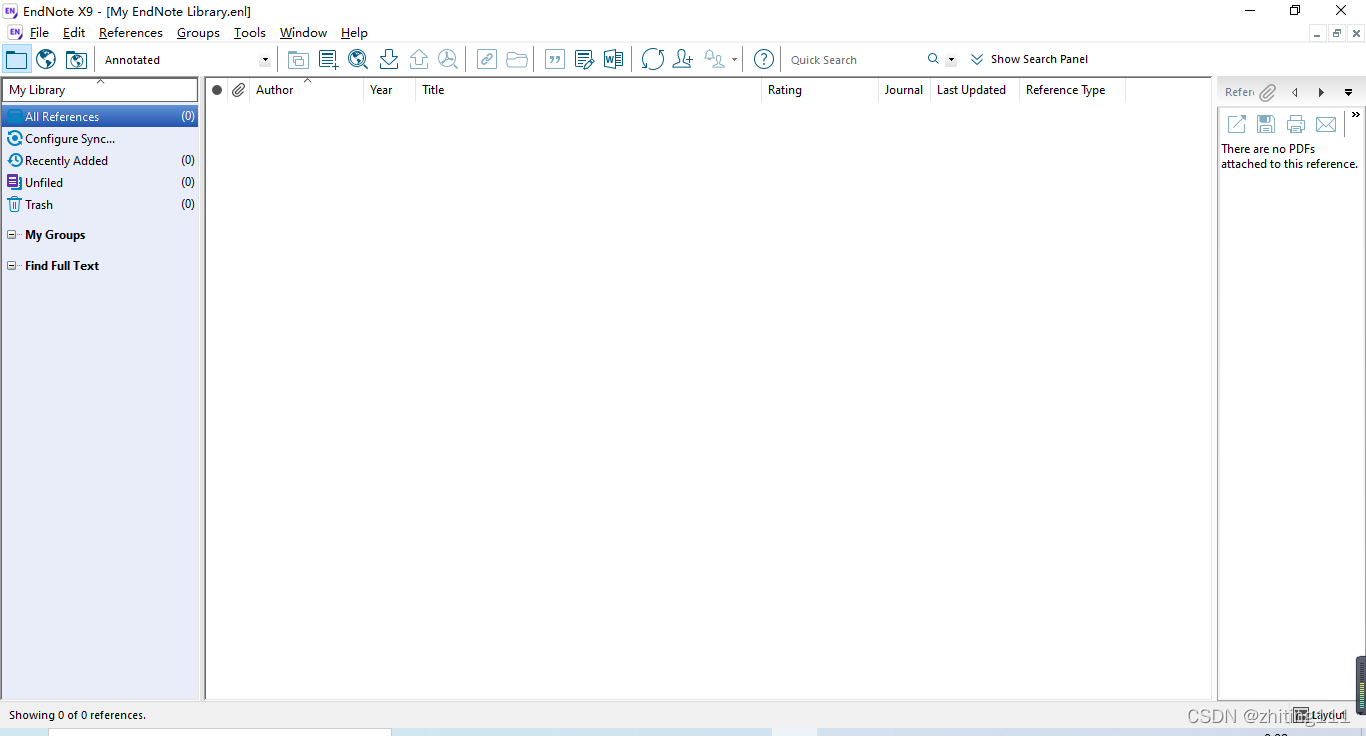Collapse the Find Full Text section
The image size is (1366, 736).
12,266
